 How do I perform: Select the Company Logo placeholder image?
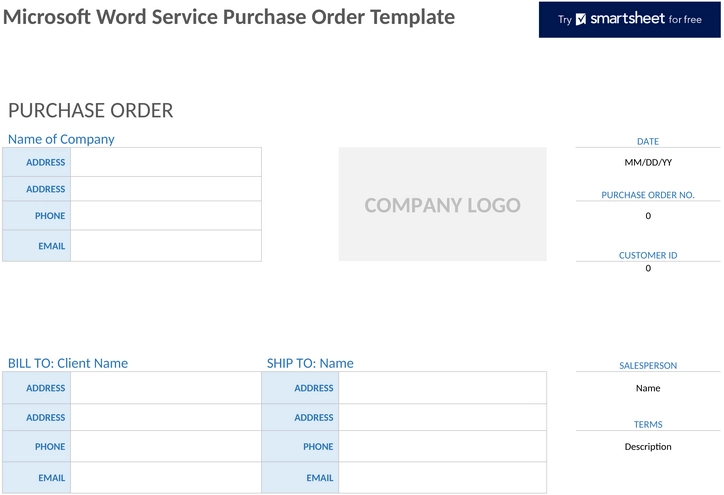pyautogui.click(x=442, y=205)
